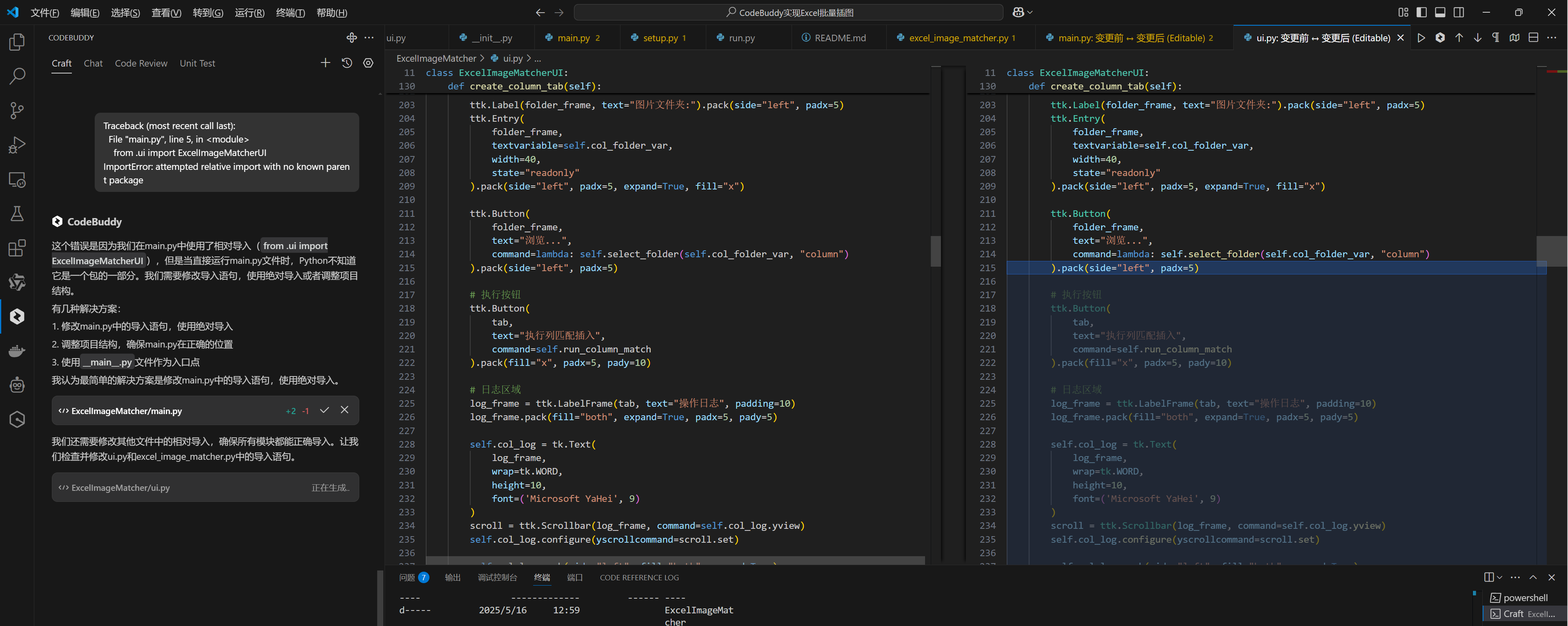The width and height of the screenshot is (1568, 626).
Task: Accept changes for ExcelImageMatcher/main.py
Action: [x=325, y=410]
